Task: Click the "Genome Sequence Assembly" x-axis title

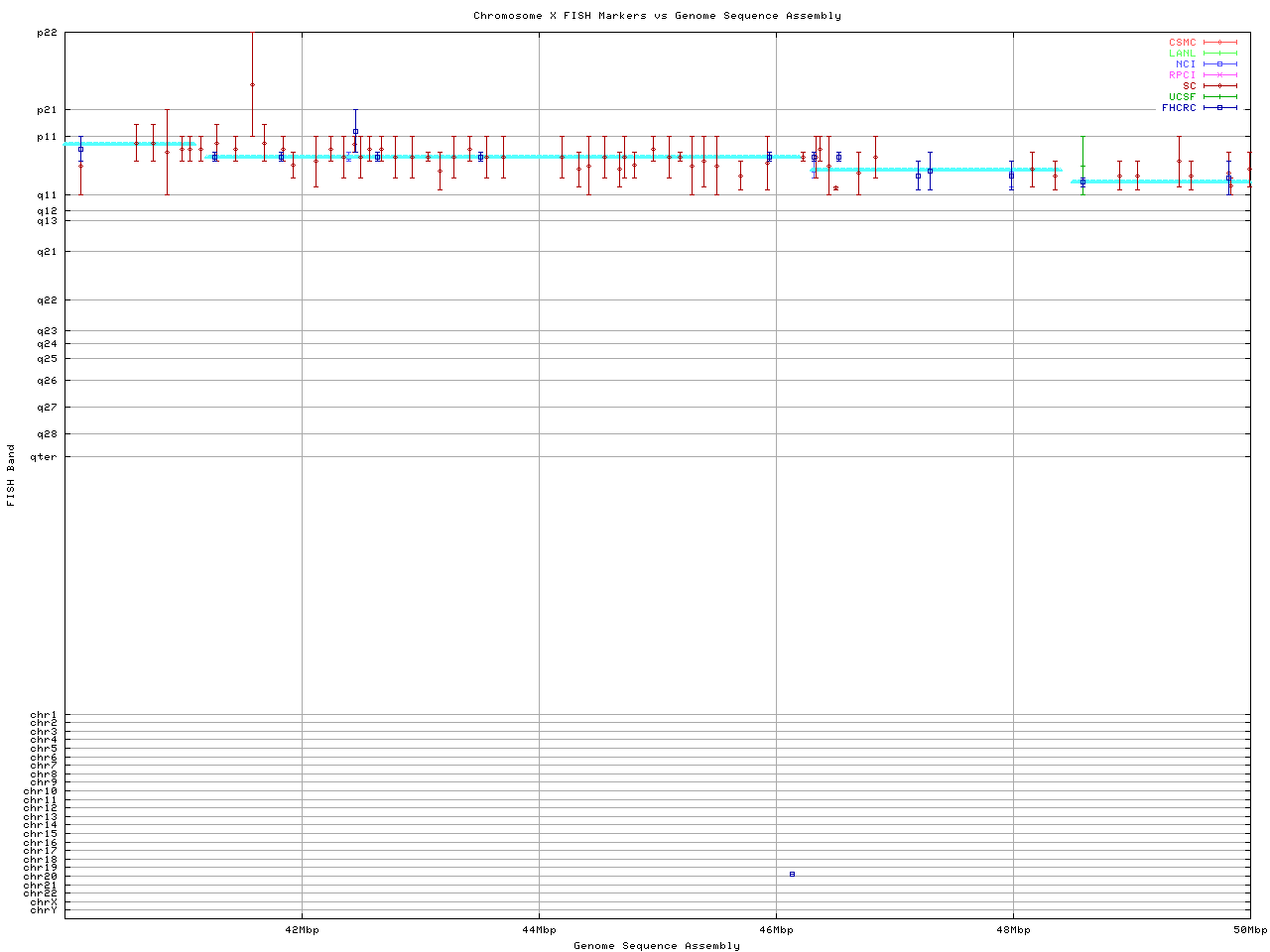Action: [x=657, y=945]
